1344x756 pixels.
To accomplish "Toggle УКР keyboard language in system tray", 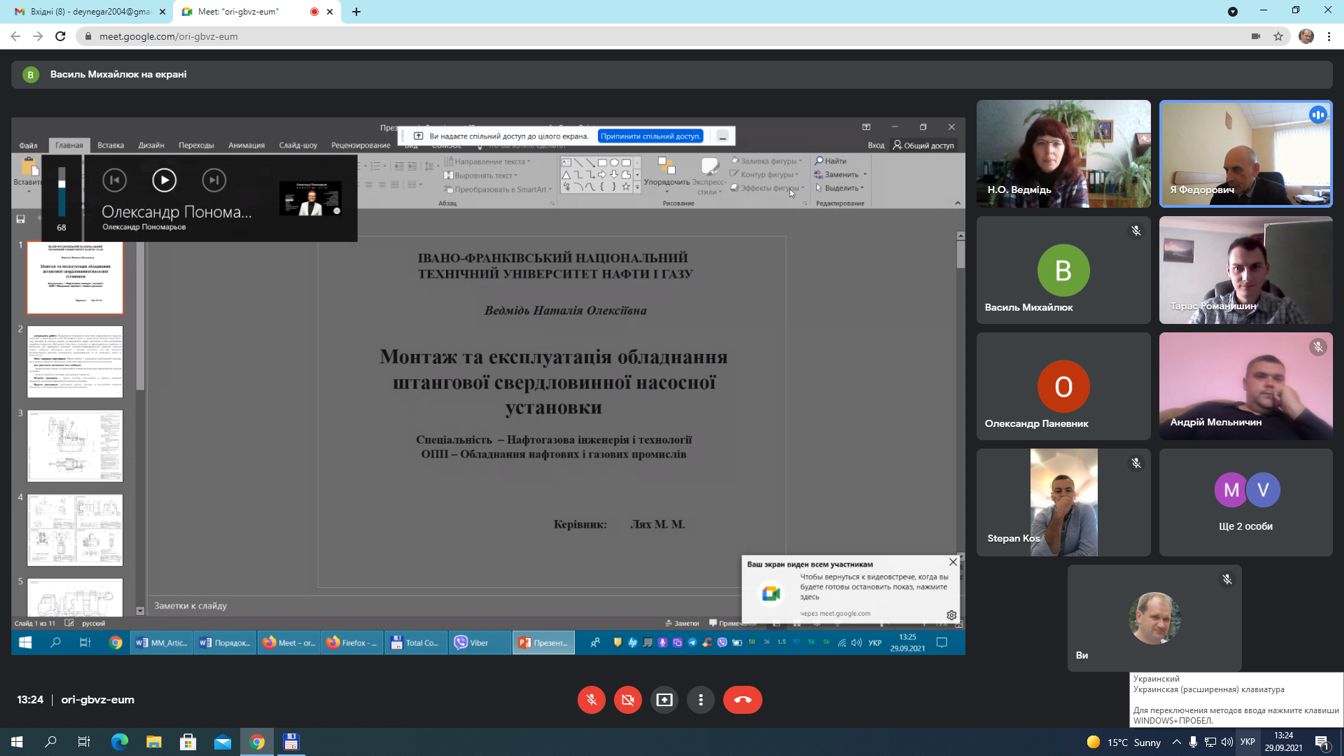I will click(1247, 742).
